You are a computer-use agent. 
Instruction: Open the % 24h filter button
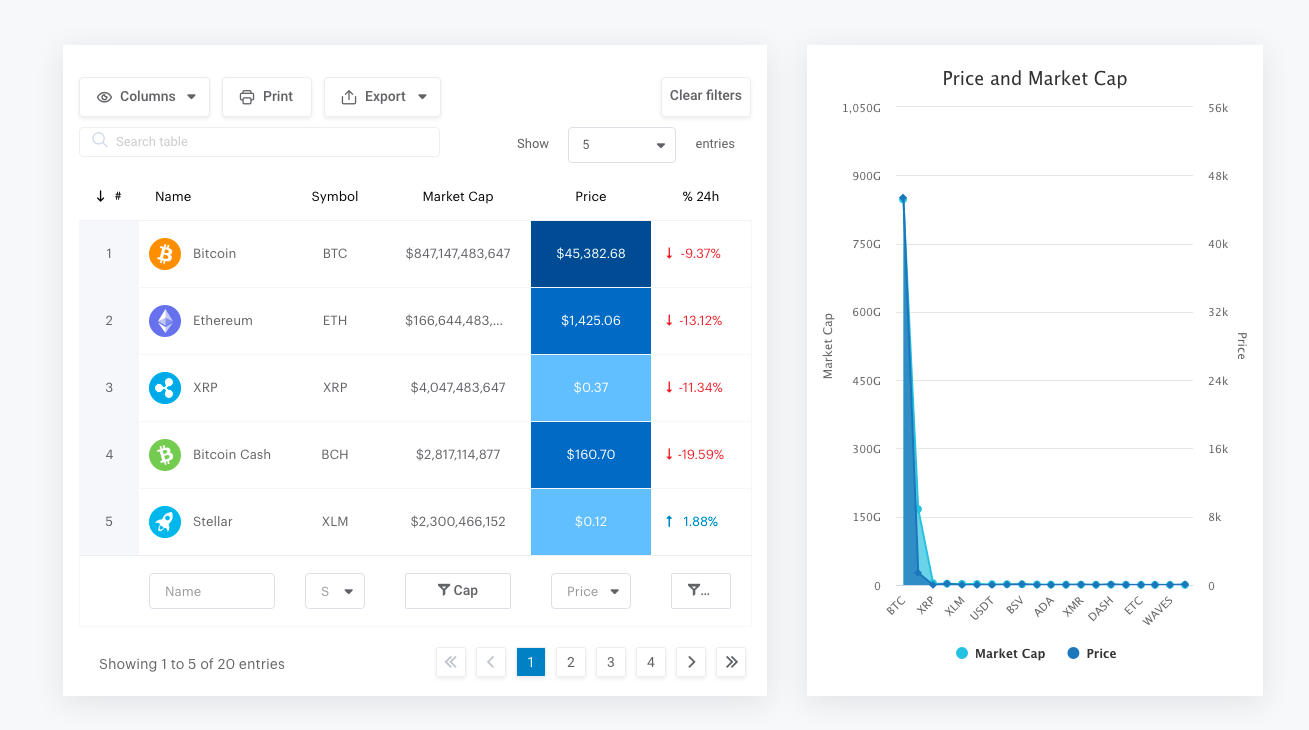(701, 591)
